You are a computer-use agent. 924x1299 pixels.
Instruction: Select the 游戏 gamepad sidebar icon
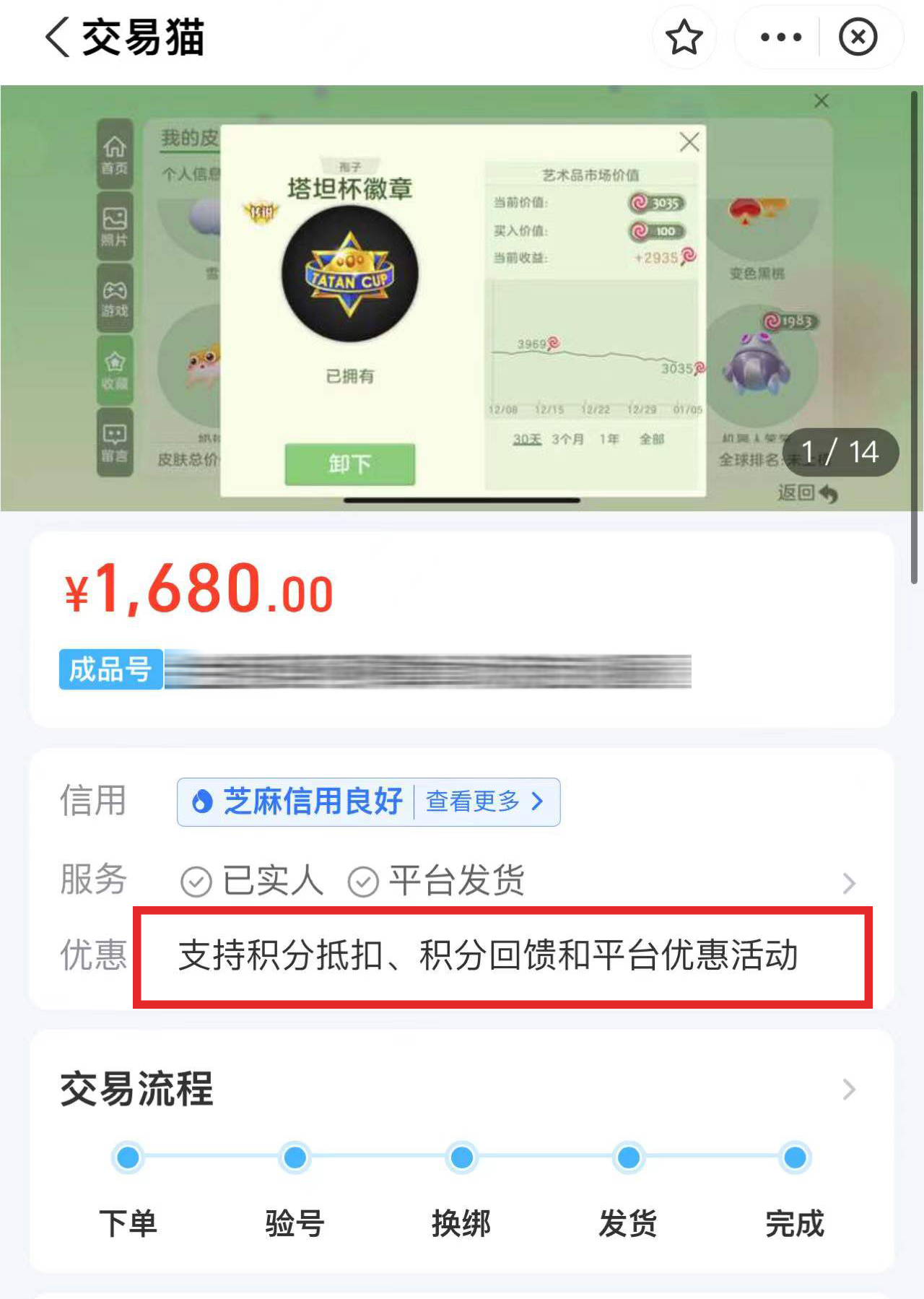click(115, 298)
